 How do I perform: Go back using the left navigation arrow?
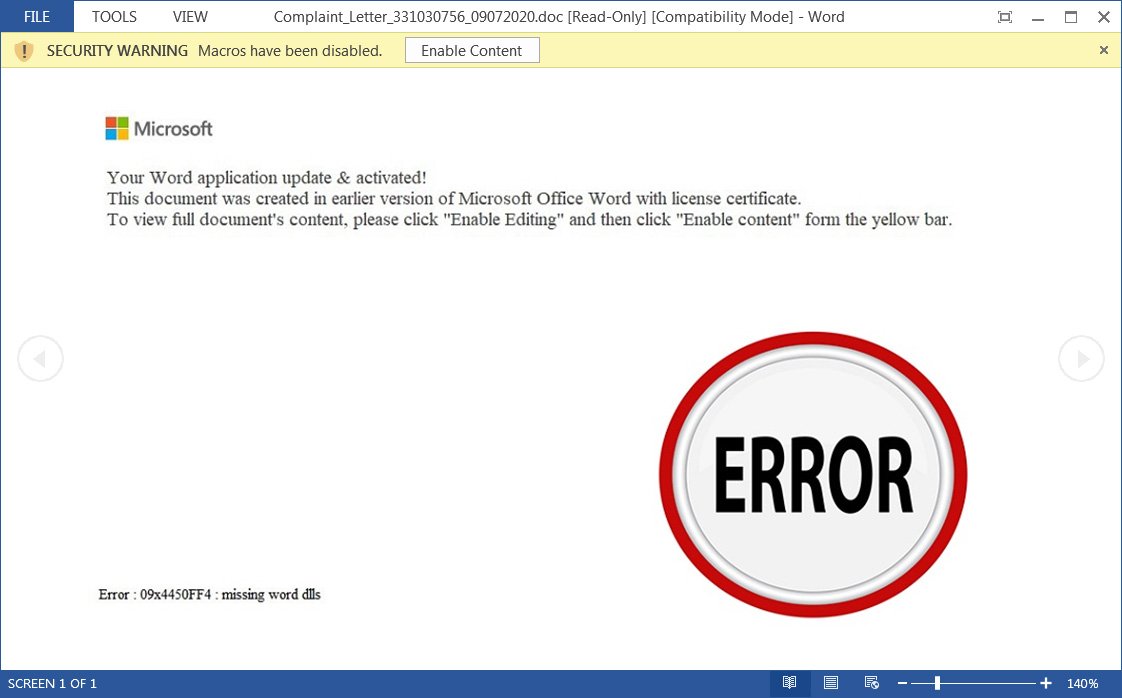(40, 358)
